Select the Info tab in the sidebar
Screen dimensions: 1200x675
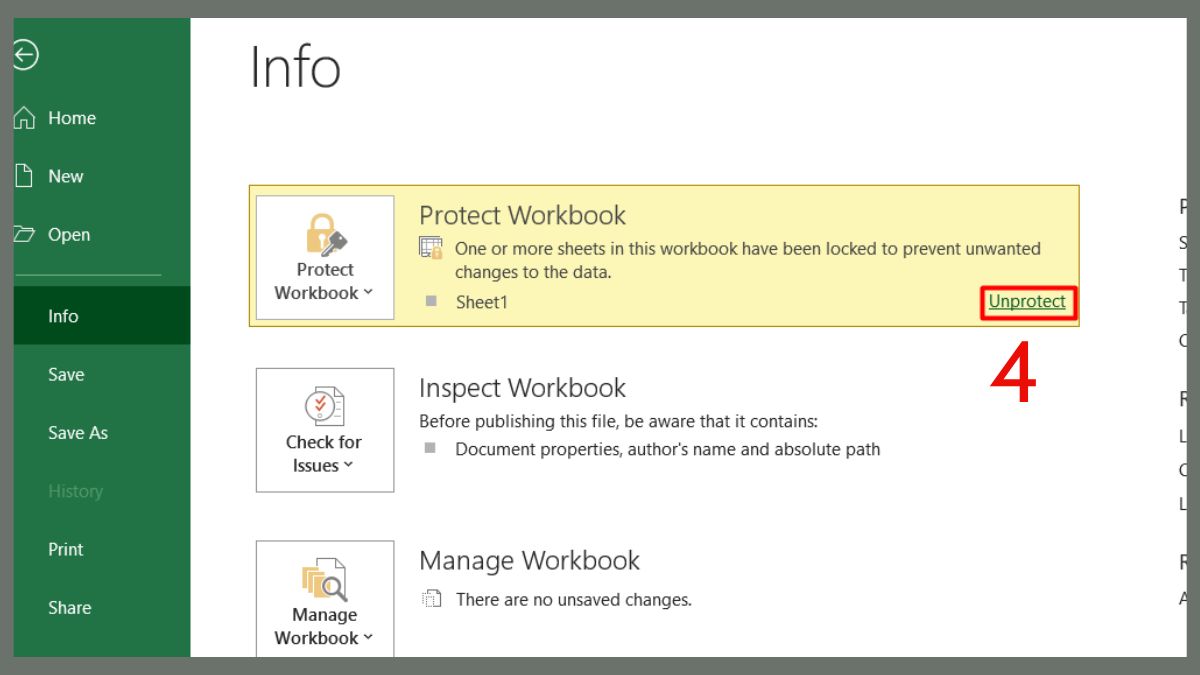coord(63,315)
